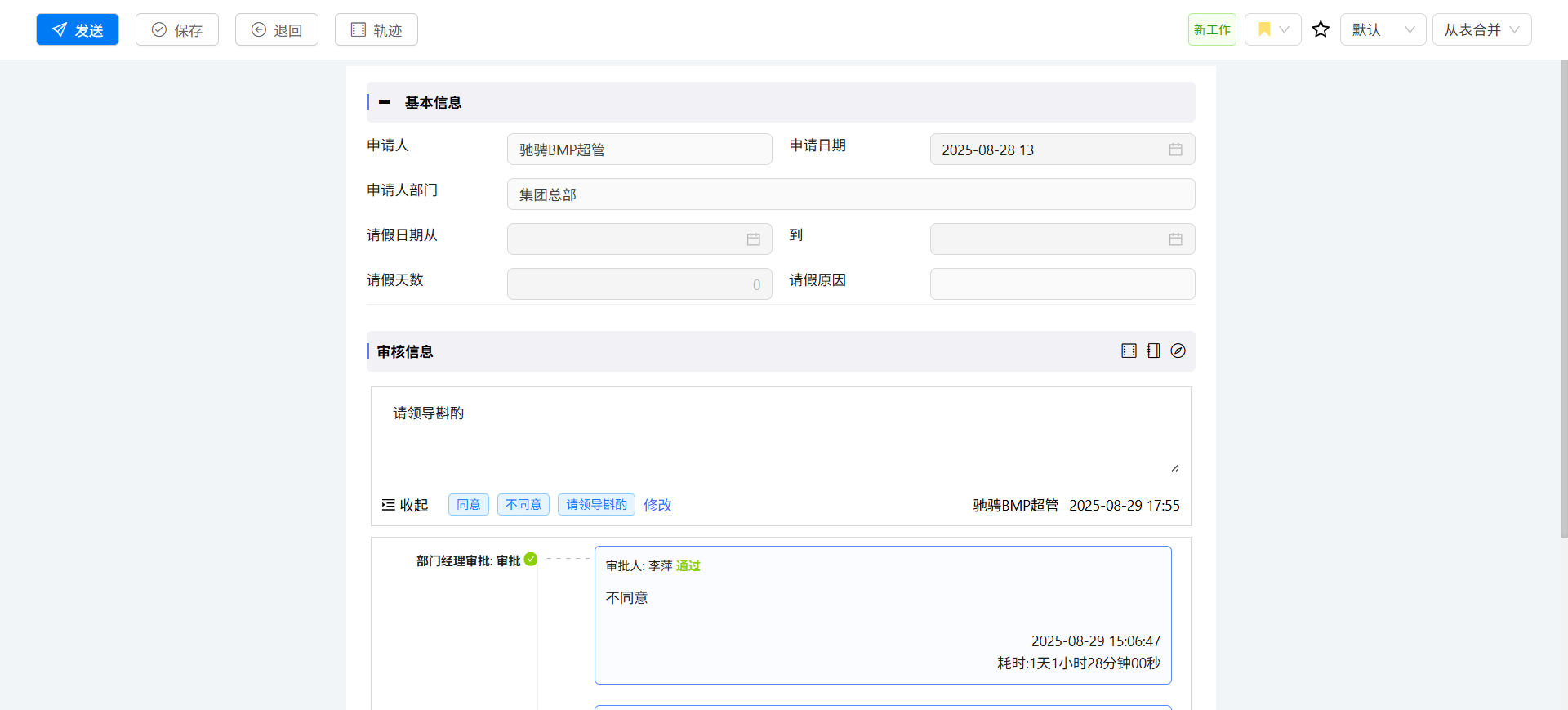Click the 发送 send button
The height and width of the screenshot is (710, 1568).
click(x=78, y=29)
